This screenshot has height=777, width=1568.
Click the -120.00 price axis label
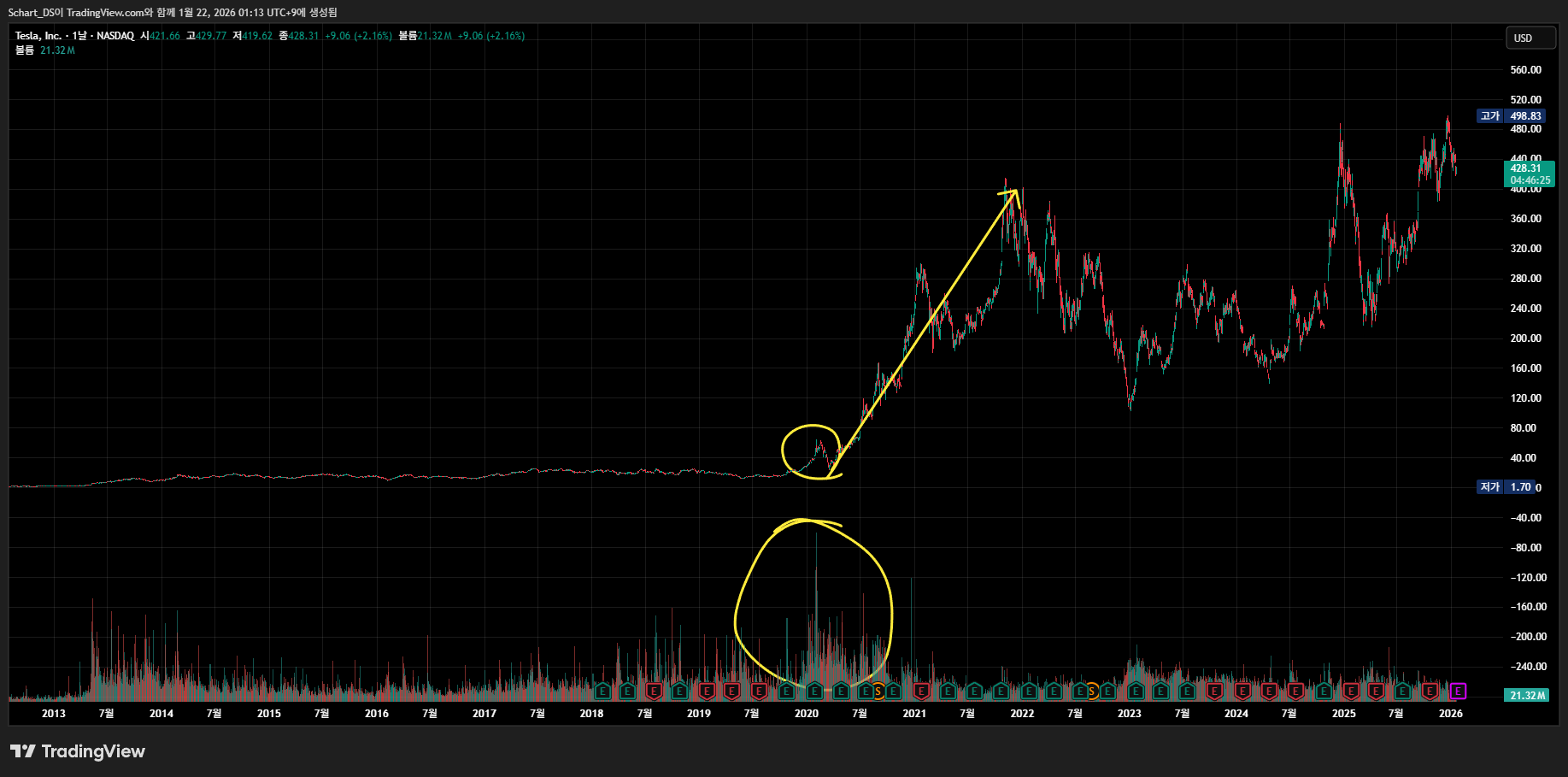coord(1529,578)
